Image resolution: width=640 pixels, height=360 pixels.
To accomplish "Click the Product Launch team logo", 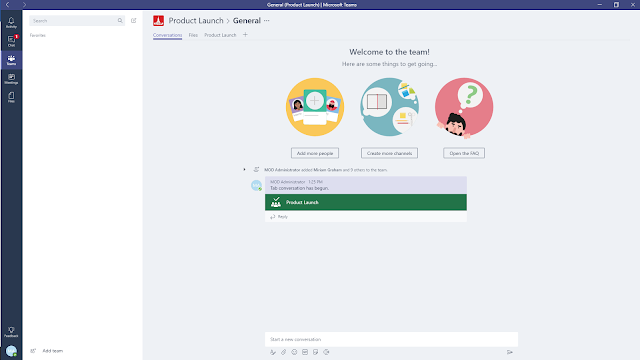I will [x=158, y=20].
